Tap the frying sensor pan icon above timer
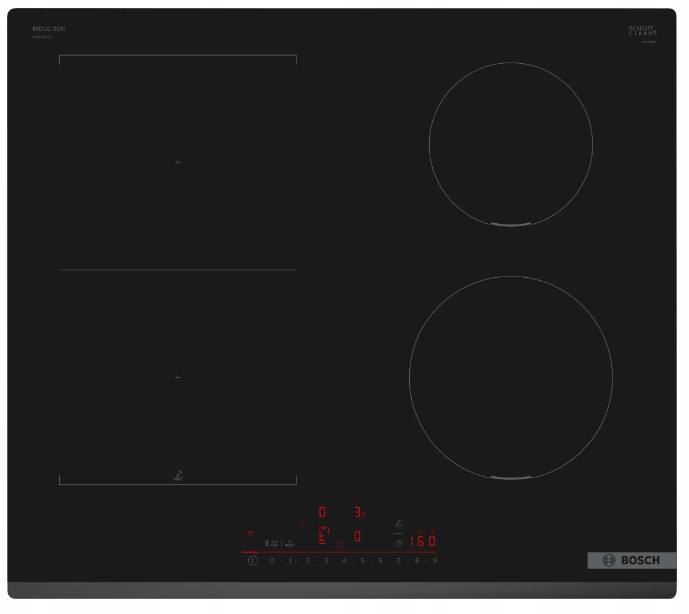Viewport: 689px width, 614px height. click(x=399, y=523)
